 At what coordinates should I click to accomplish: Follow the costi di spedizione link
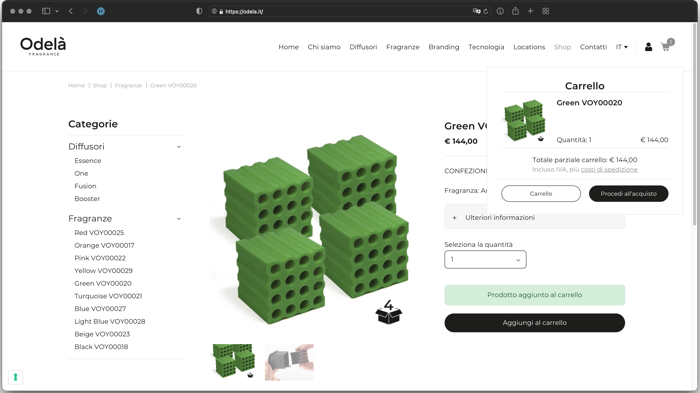coord(609,170)
